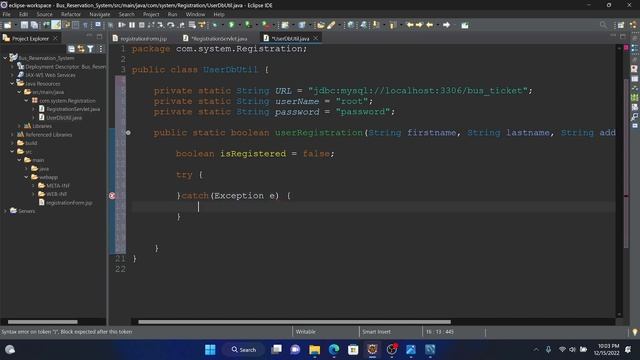Click Collapse All in Project Explorer

pyautogui.click(x=71, y=49)
